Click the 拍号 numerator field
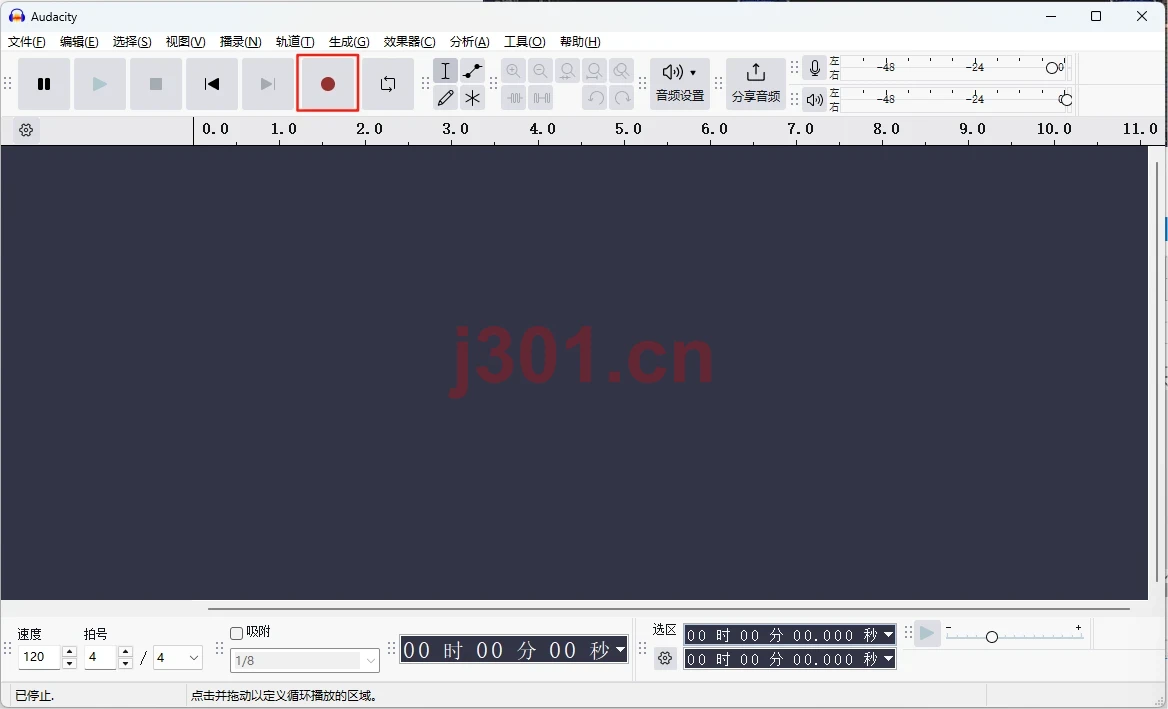Viewport: 1168px width, 709px height. (101, 657)
